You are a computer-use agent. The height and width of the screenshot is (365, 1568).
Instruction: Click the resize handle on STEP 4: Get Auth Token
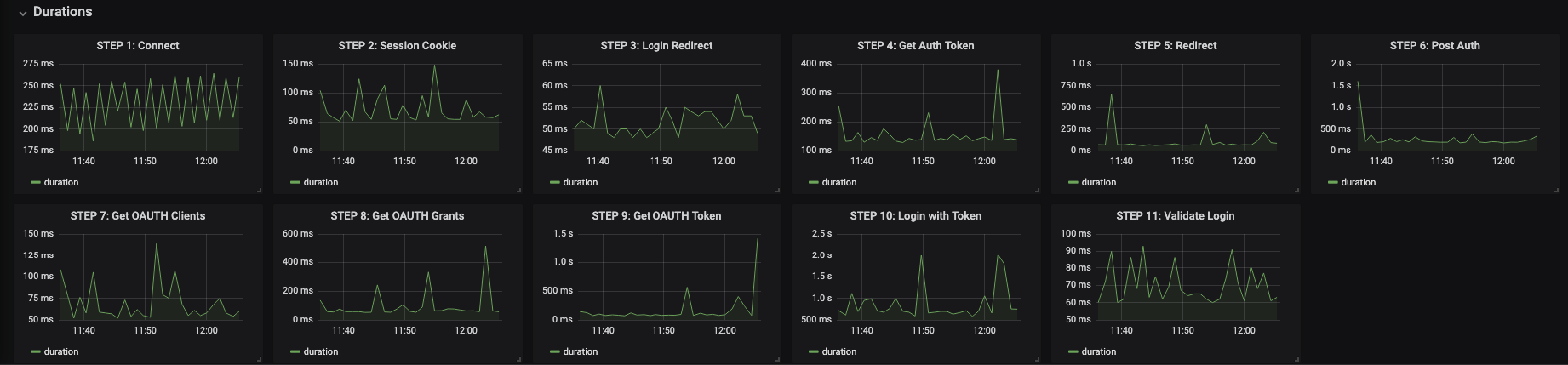click(x=1037, y=190)
